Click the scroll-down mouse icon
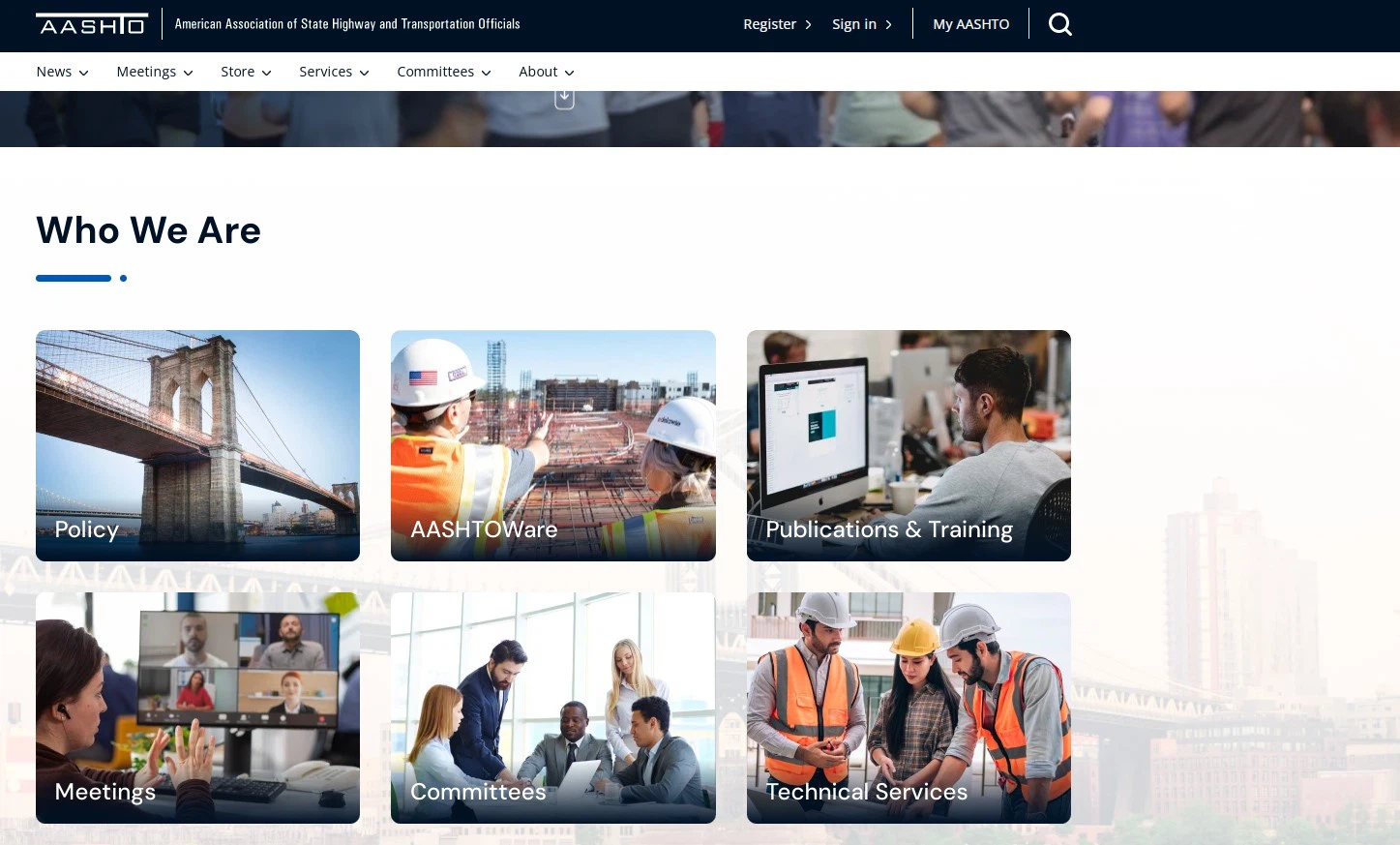This screenshot has height=845, width=1400. (564, 98)
